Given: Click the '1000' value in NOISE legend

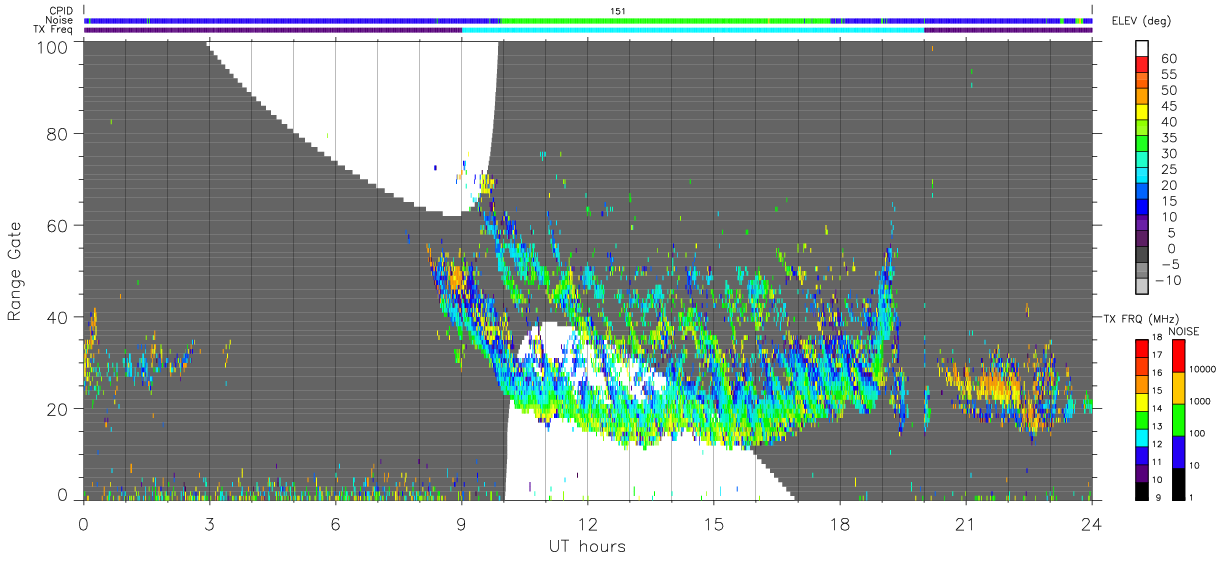Looking at the screenshot, I should coord(1199,401).
